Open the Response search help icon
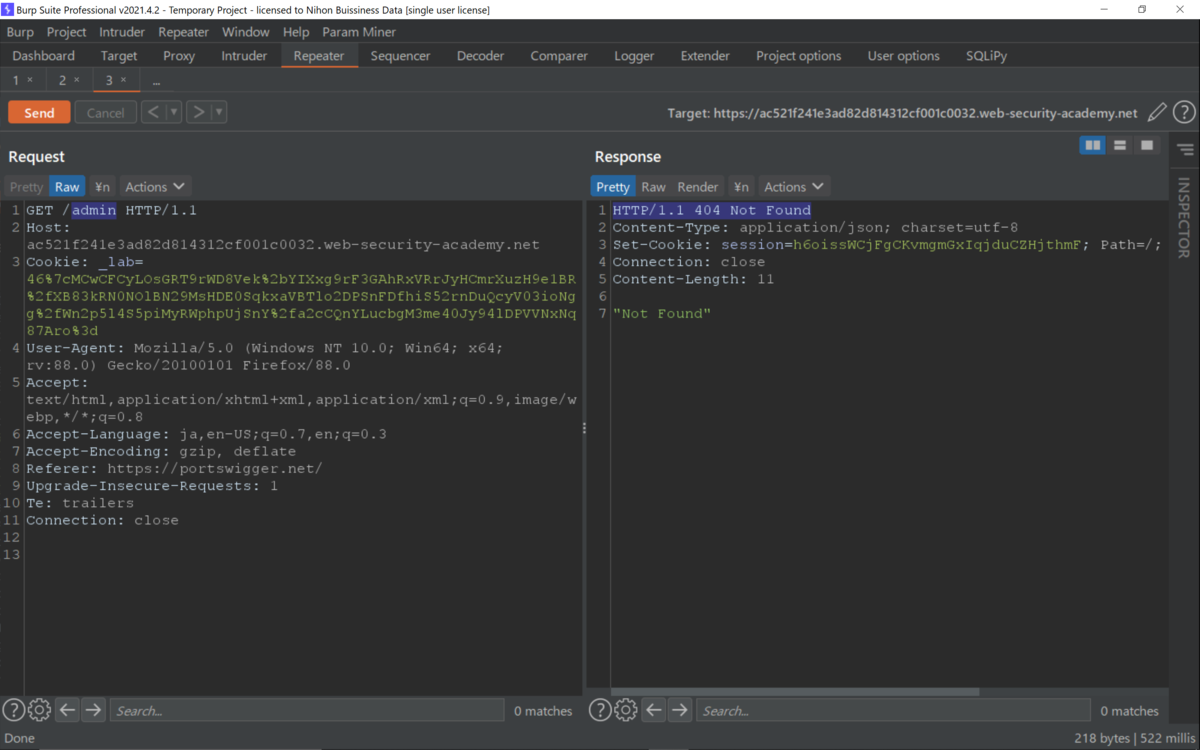Screen dimensions: 1200x750 599,710
